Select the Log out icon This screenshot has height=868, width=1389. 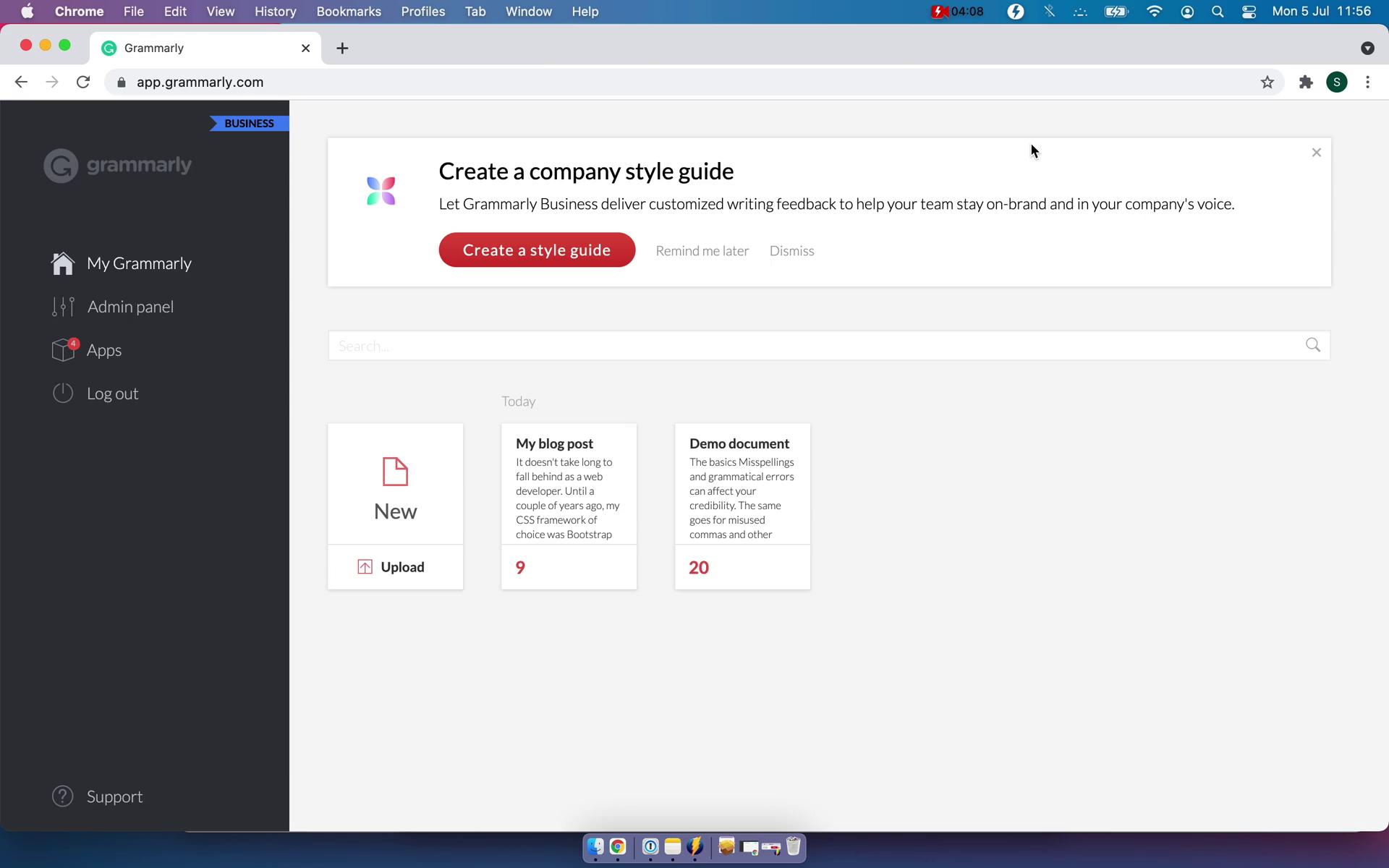[63, 392]
